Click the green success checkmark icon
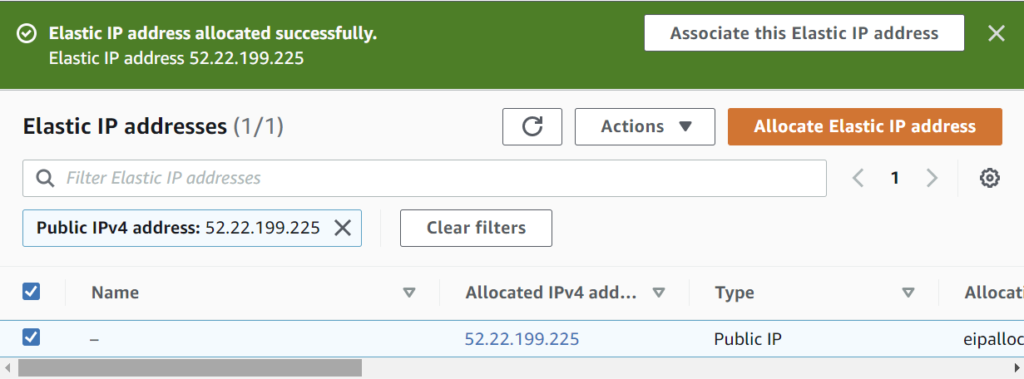Screen dimensions: 1024x379 tap(27, 34)
